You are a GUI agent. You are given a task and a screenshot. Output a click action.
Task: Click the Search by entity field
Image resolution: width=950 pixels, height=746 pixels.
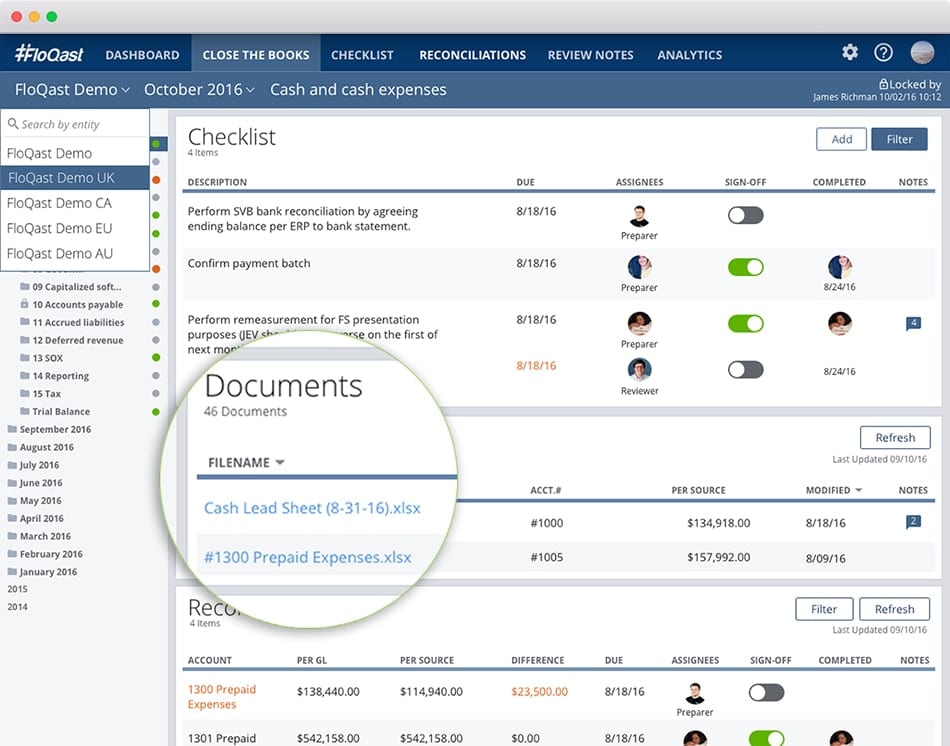tap(75, 124)
